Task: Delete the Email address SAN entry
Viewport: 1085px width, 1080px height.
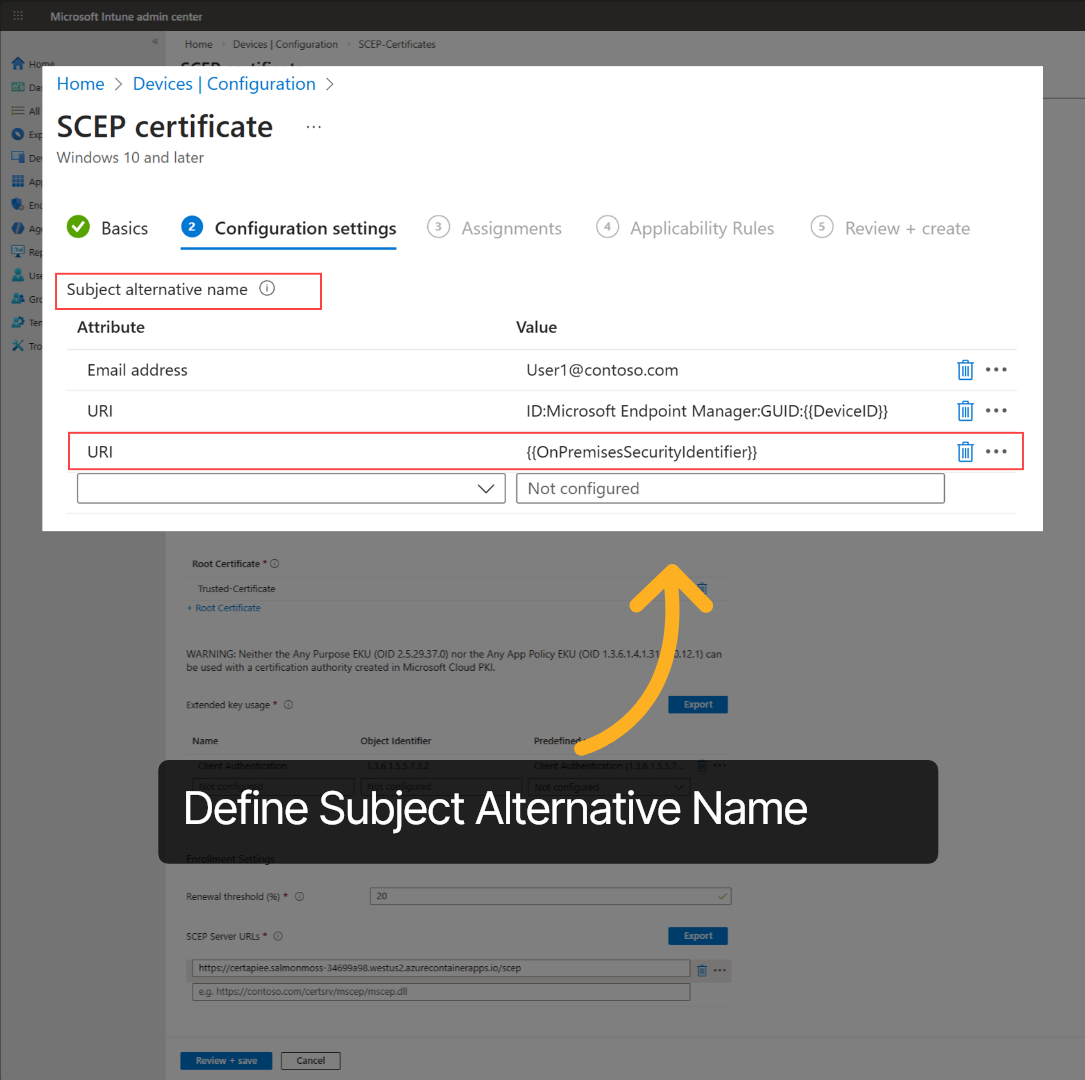Action: (964, 369)
